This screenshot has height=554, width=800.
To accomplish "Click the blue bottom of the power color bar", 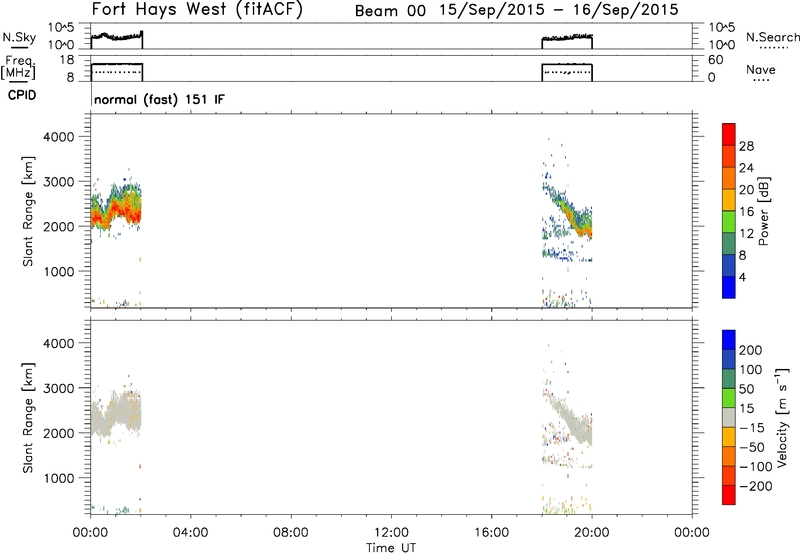I will coord(729,287).
